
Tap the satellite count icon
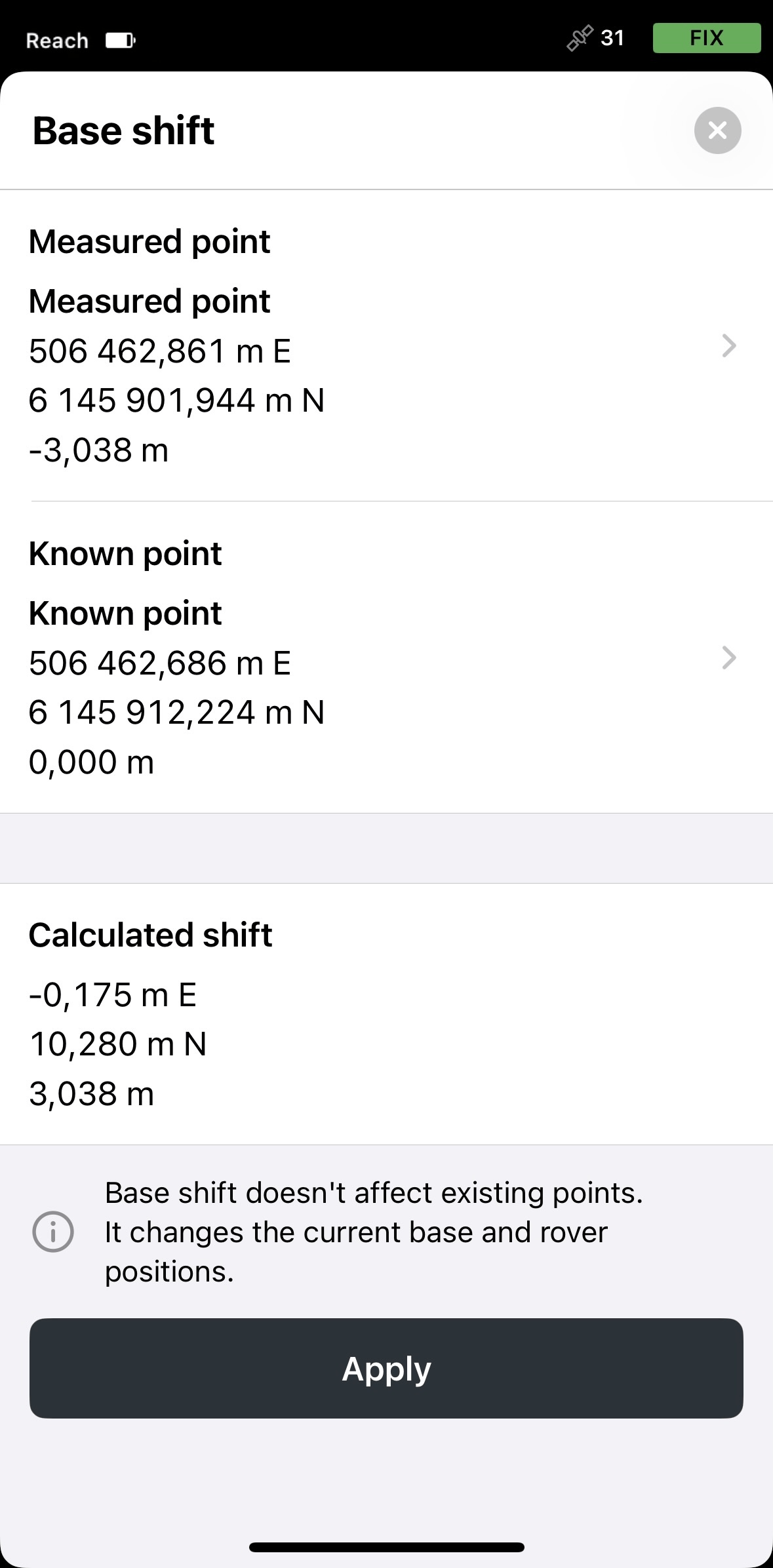click(x=580, y=38)
